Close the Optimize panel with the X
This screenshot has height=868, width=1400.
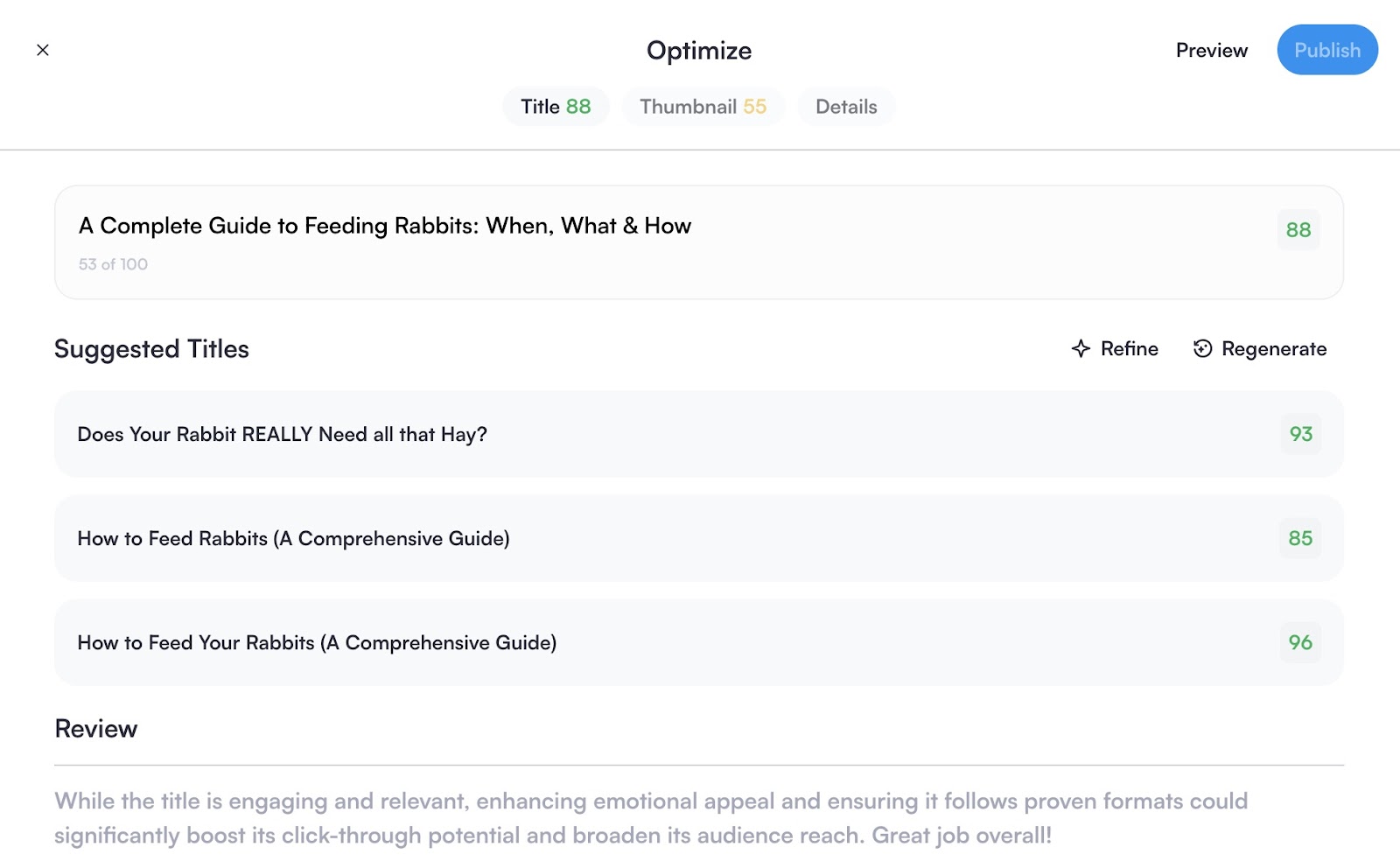(43, 50)
